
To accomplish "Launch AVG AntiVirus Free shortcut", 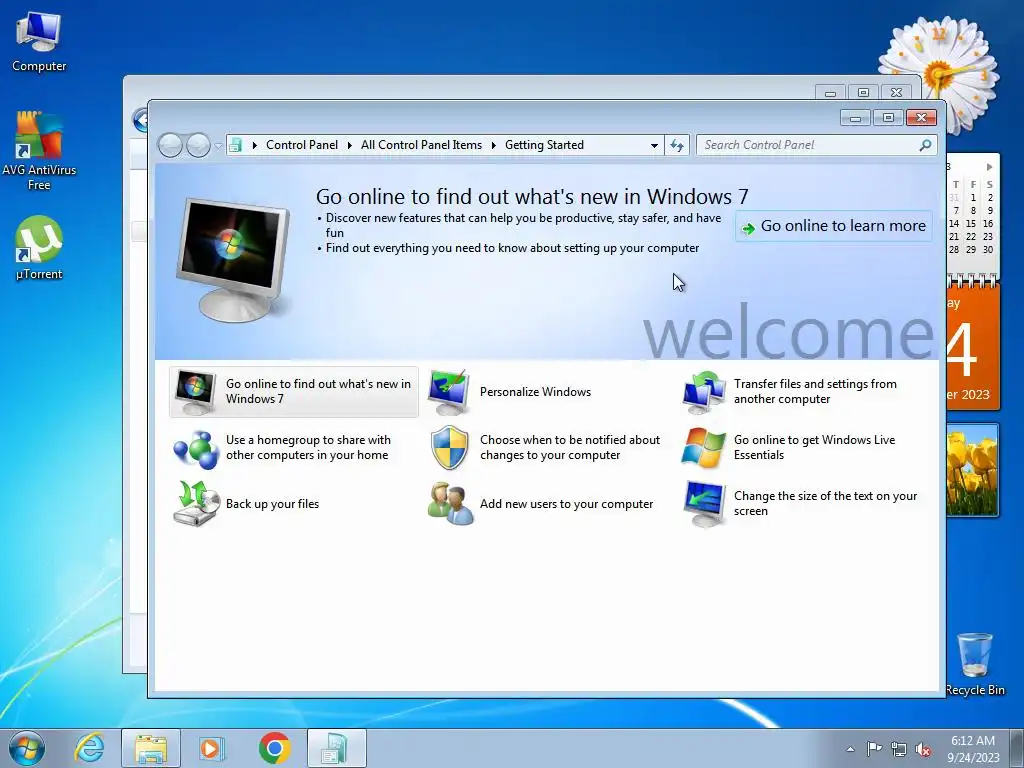I will pos(39,150).
